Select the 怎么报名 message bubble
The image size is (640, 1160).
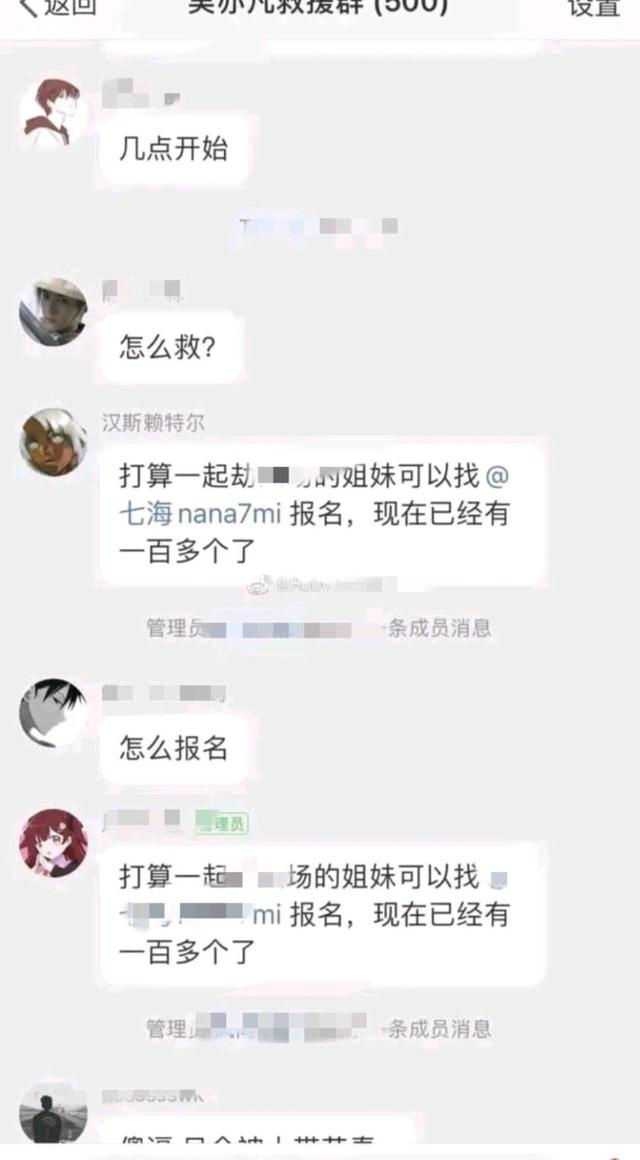174,749
